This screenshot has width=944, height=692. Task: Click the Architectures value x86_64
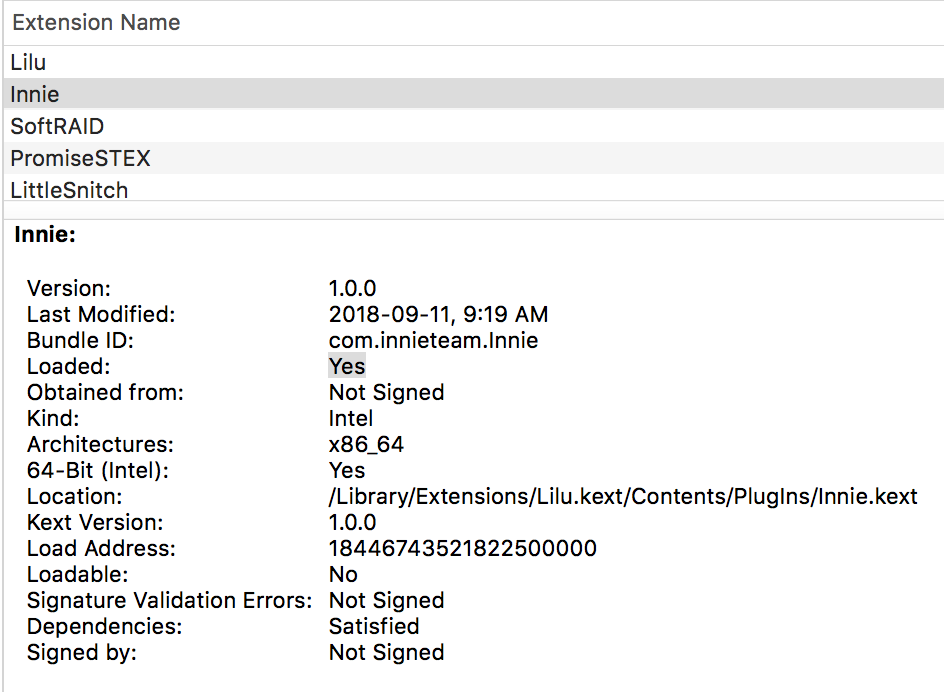[366, 444]
